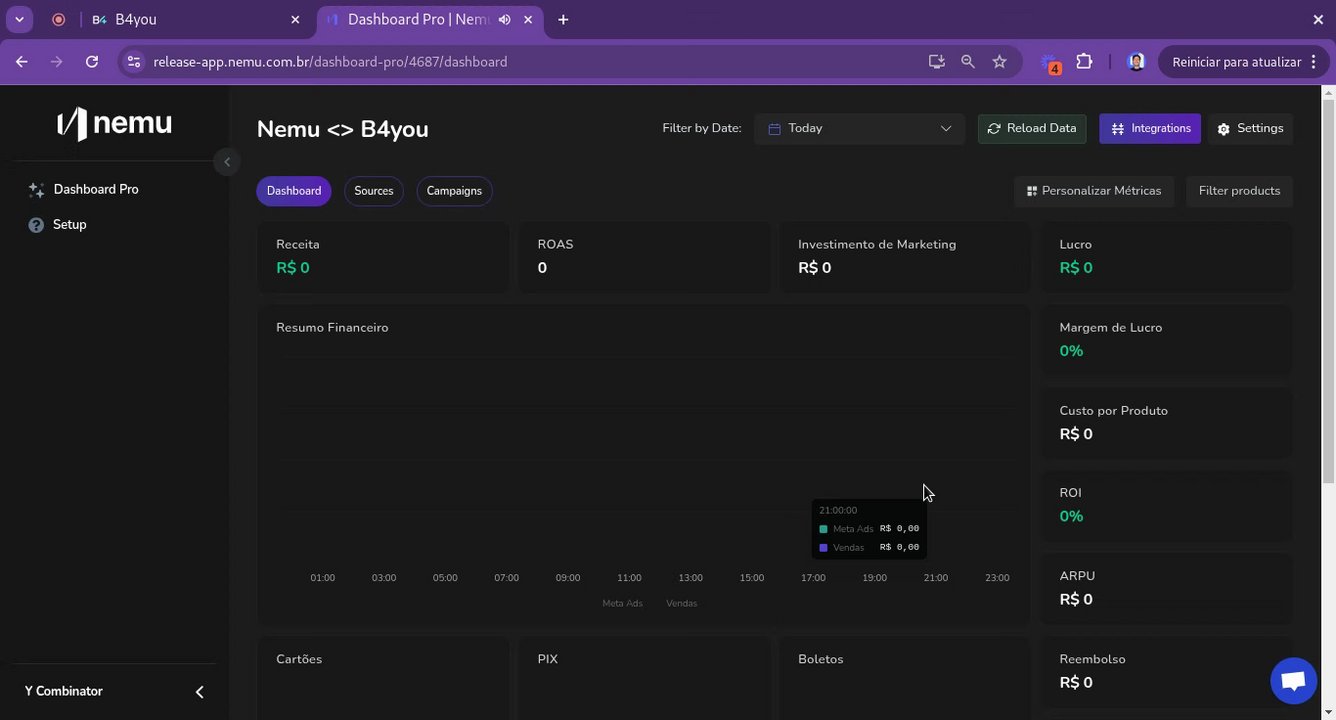Open the Filter products button
This screenshot has height=720, width=1336.
pos(1239,191)
